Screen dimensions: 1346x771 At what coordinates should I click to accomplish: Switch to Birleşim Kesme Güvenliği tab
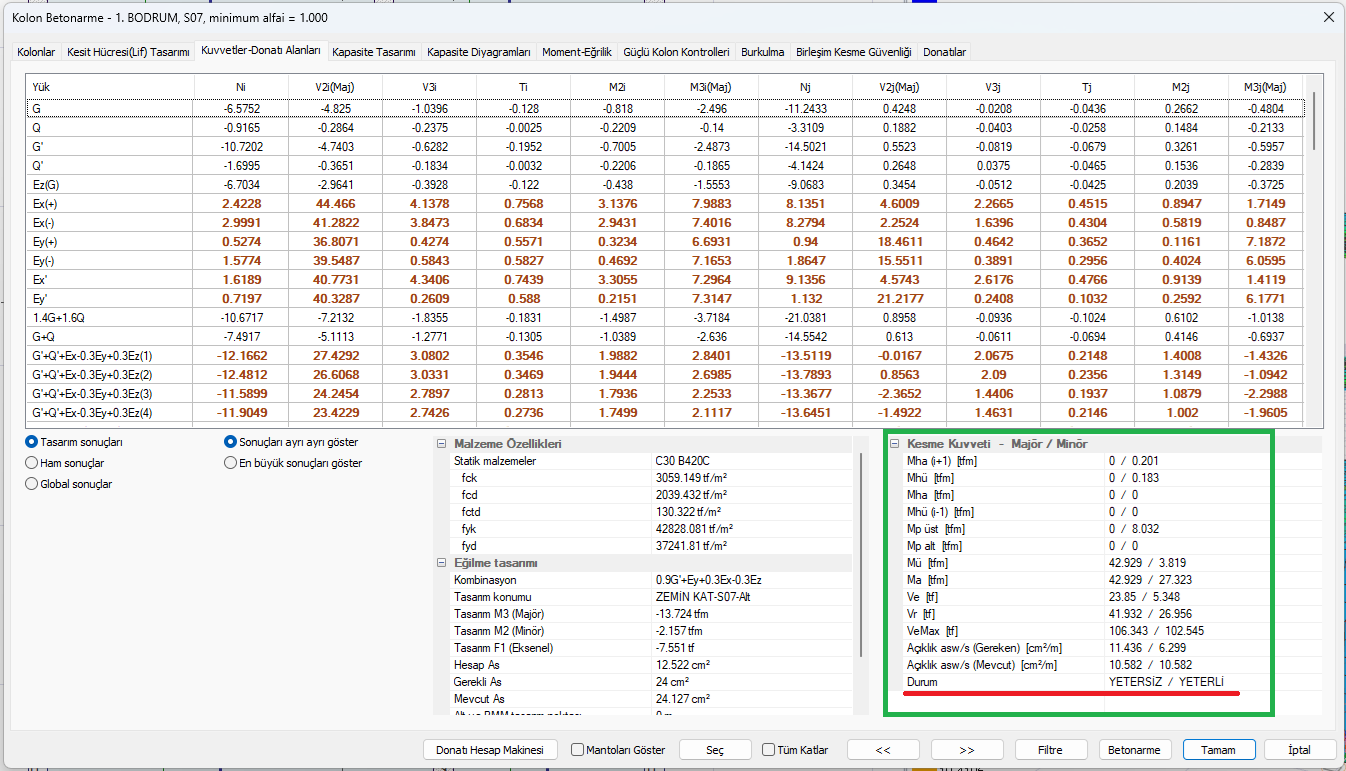point(853,52)
